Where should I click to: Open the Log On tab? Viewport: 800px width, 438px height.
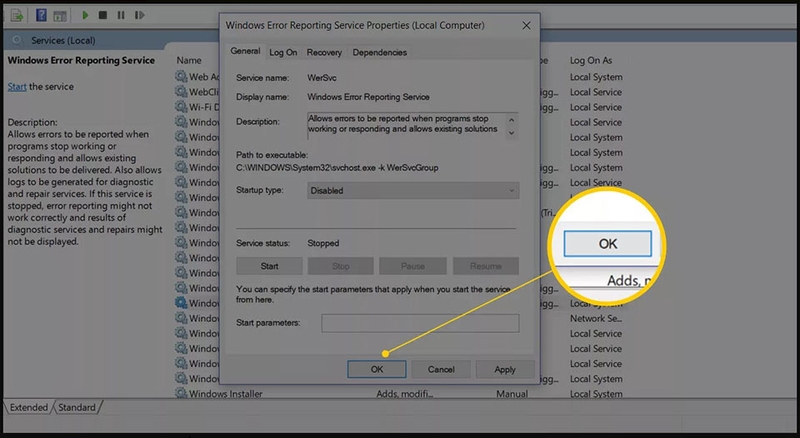283,52
